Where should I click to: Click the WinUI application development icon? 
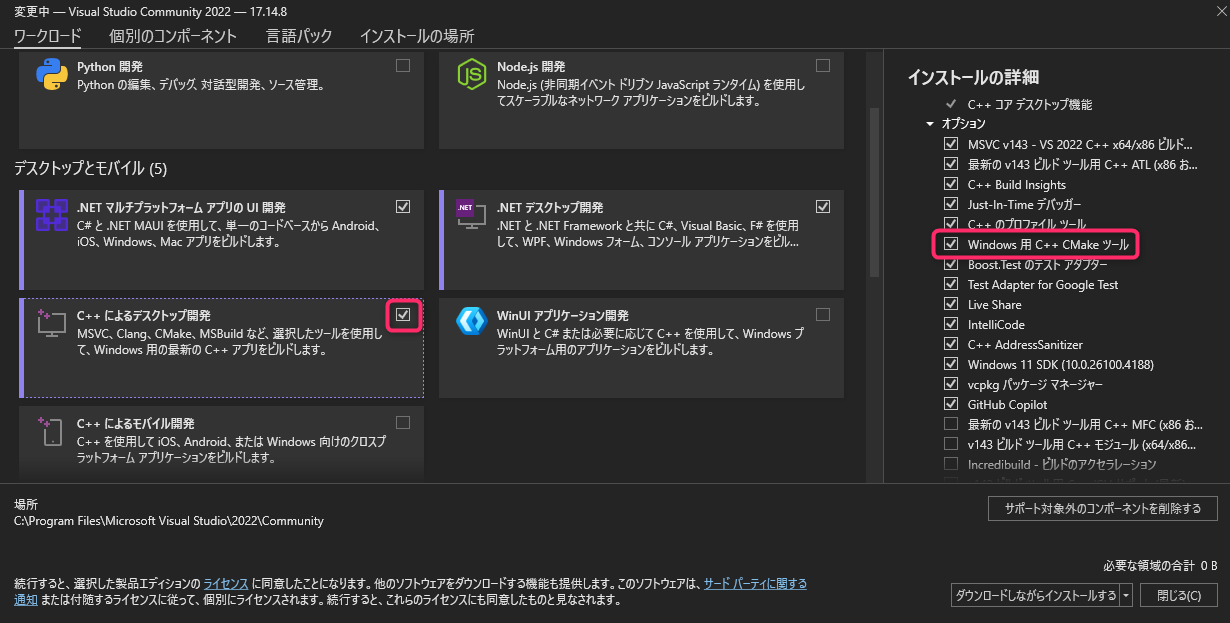coord(471,321)
